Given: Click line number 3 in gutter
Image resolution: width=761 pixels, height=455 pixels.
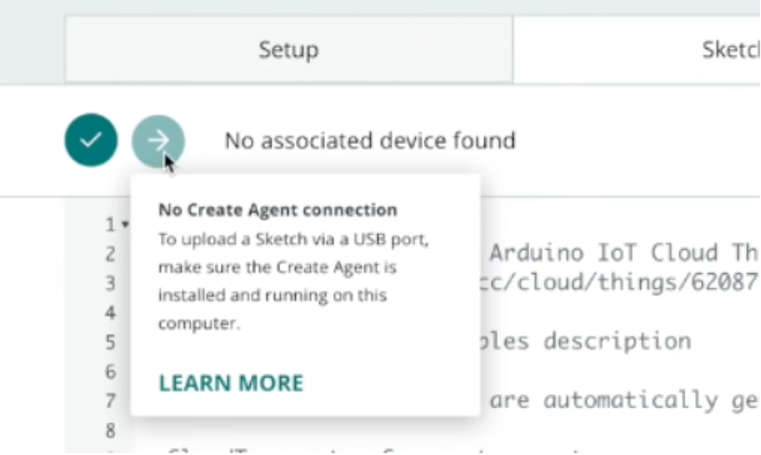Looking at the screenshot, I should [x=110, y=283].
